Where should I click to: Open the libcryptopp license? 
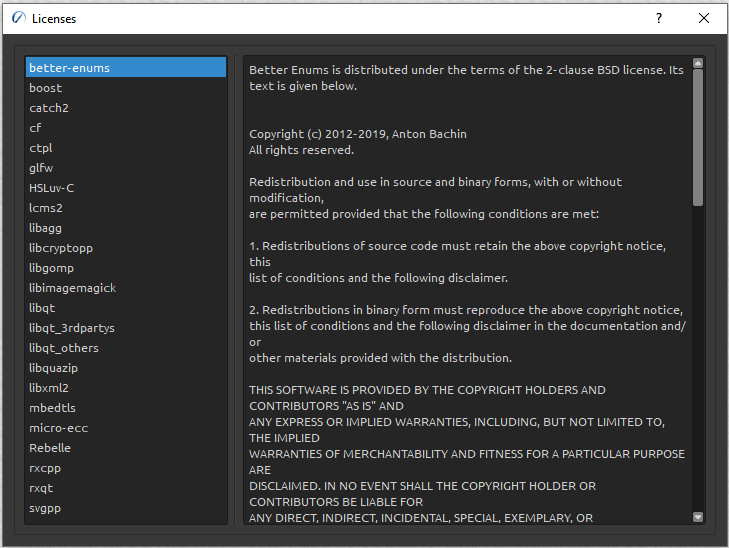pyautogui.click(x=61, y=248)
